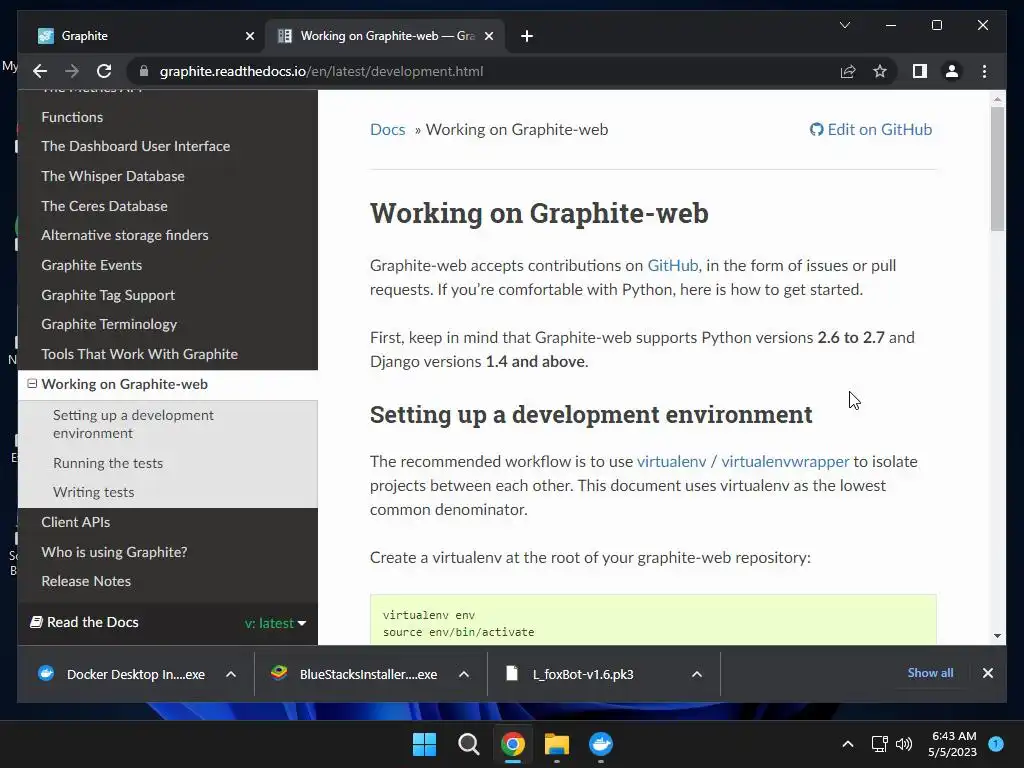Close the Graphite tab
Viewport: 1024px width, 768px height.
click(249, 36)
